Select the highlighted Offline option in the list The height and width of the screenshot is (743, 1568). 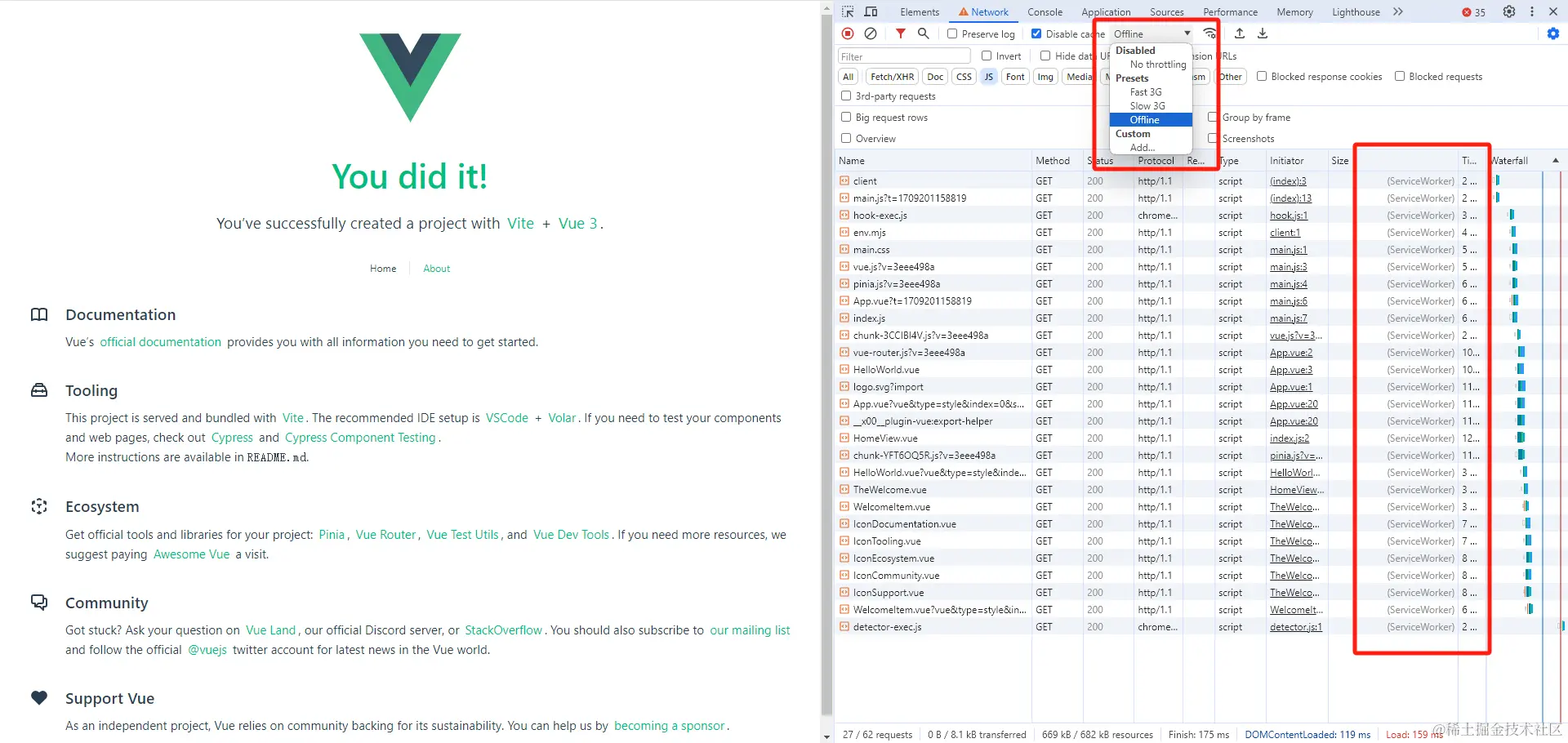click(x=1151, y=120)
